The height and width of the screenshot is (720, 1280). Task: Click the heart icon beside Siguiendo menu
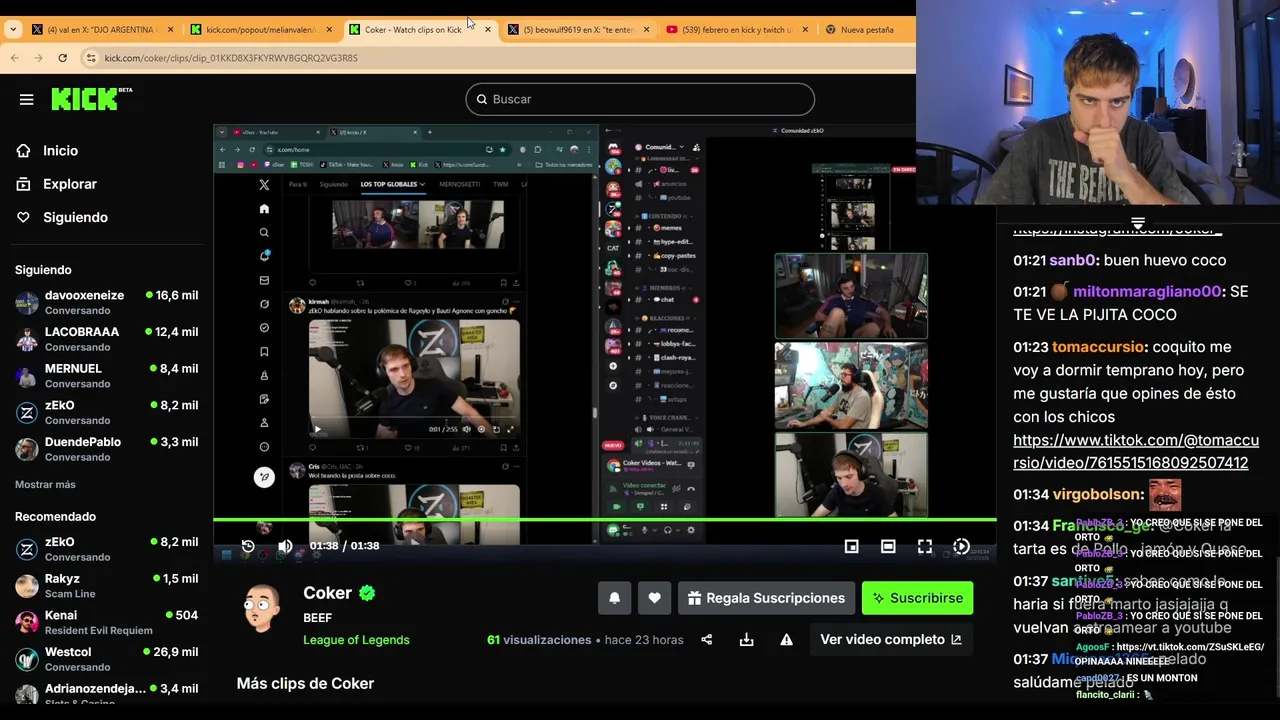coord(23,217)
